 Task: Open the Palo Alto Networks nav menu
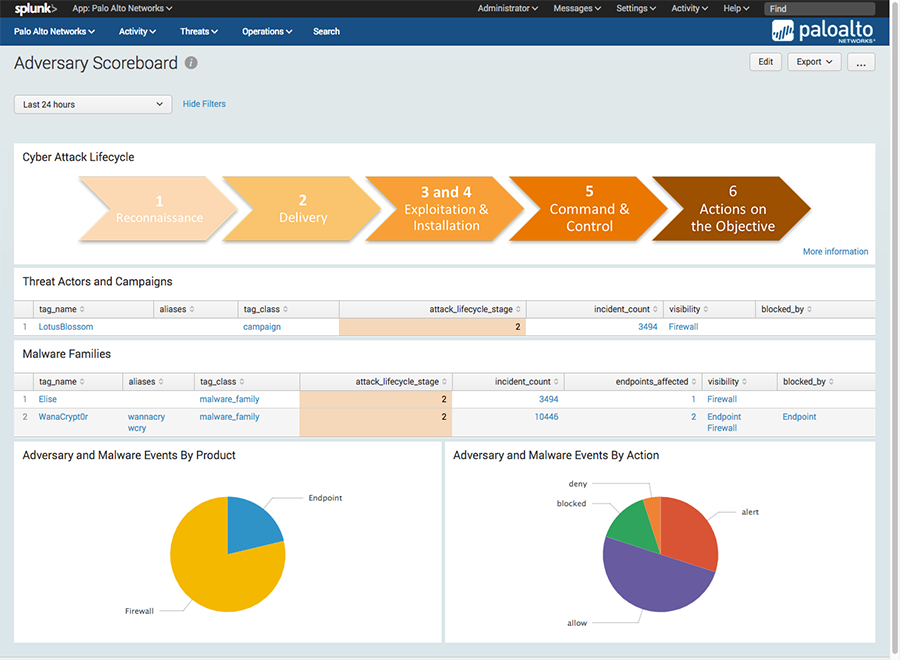tap(55, 32)
